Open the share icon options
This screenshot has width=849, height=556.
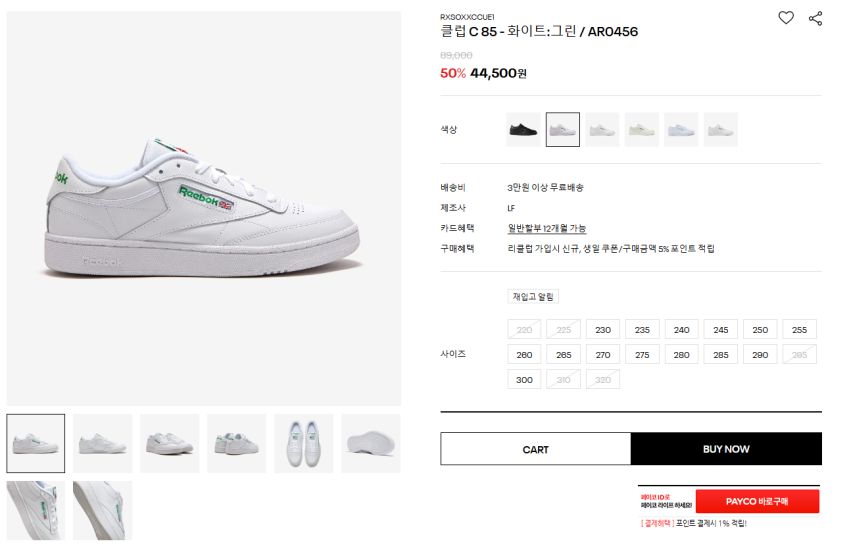click(x=815, y=18)
